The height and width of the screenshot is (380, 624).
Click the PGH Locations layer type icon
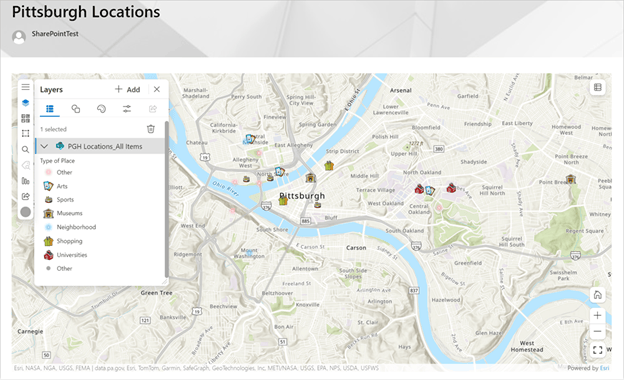60,146
